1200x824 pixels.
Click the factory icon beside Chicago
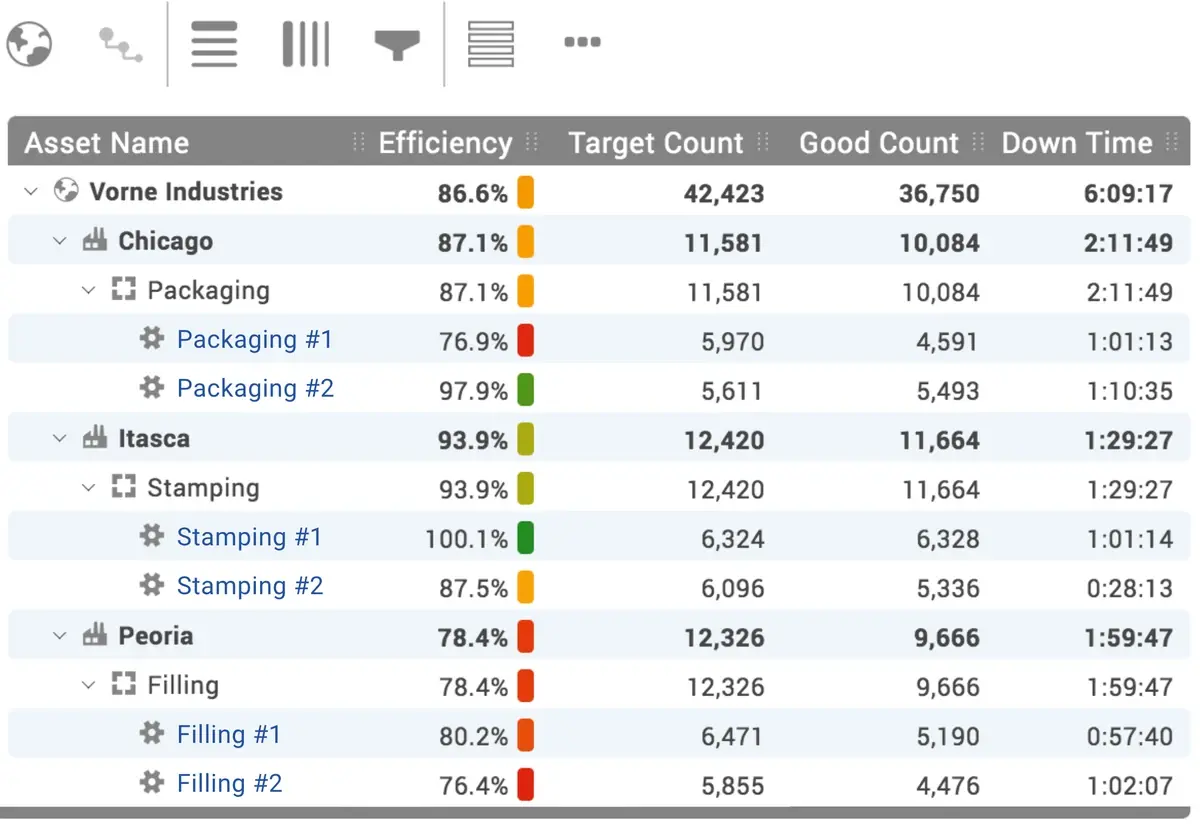(x=95, y=240)
